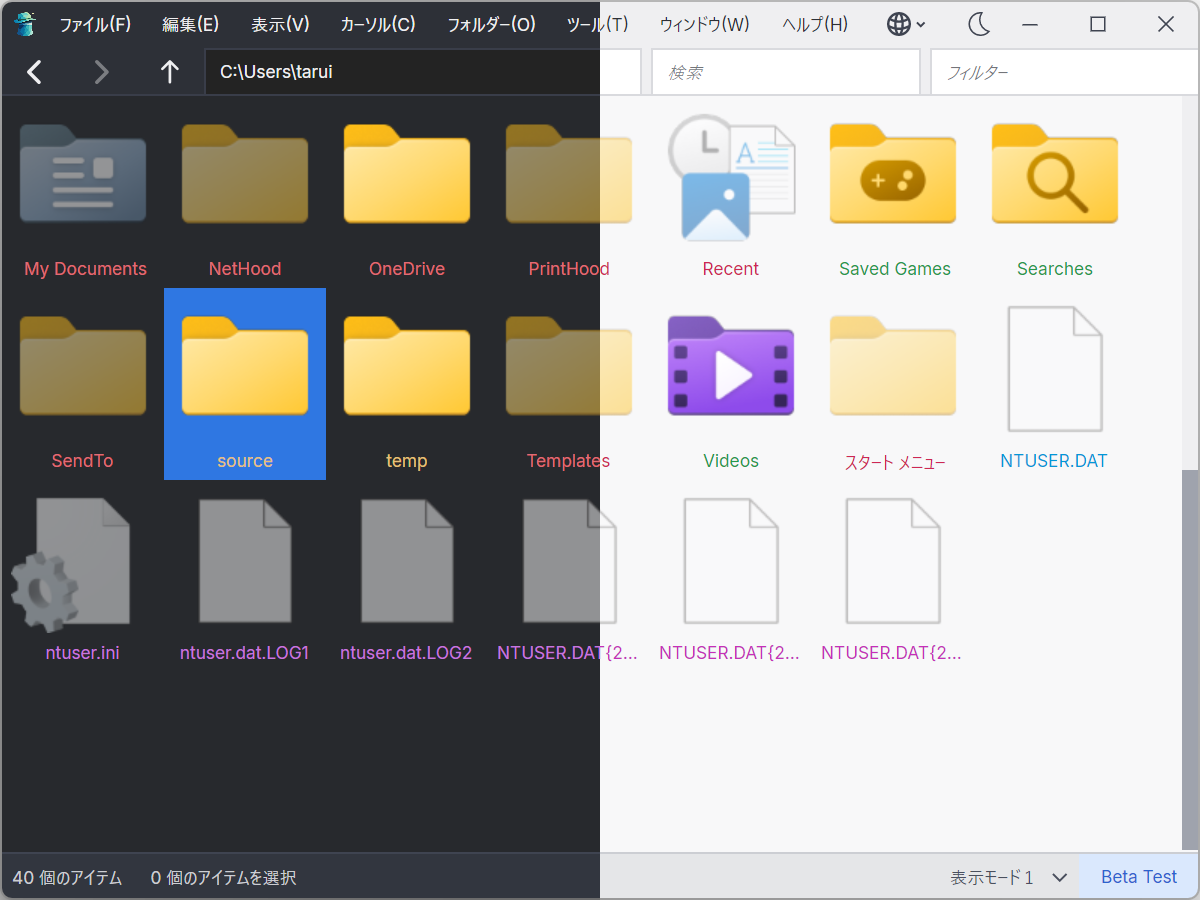This screenshot has width=1200, height=900.
Task: Open the Saved Games folder icon
Action: pyautogui.click(x=892, y=173)
